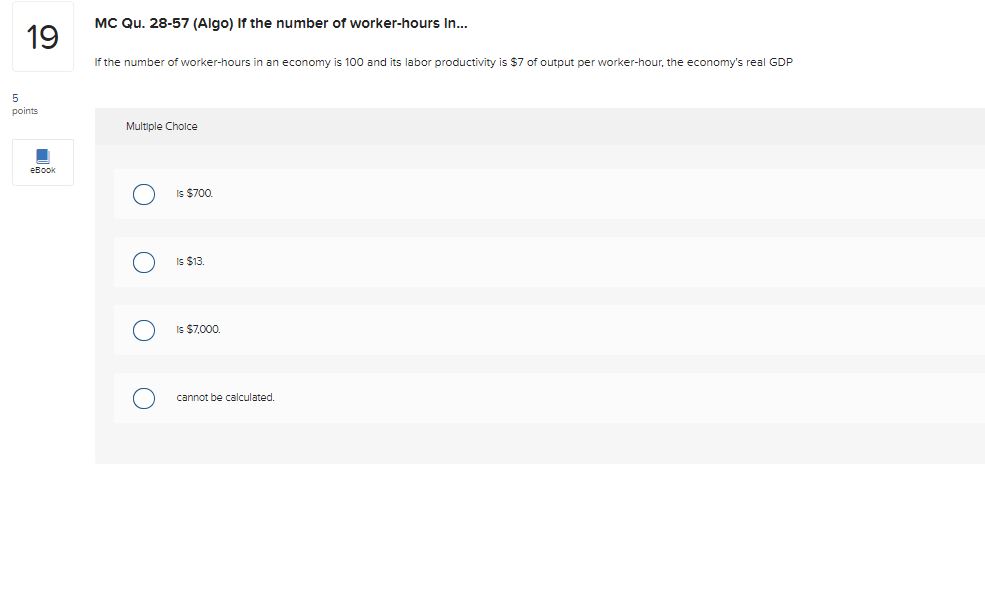Click the eBook label under the book icon
This screenshot has height=606, width=985.
[x=42, y=169]
